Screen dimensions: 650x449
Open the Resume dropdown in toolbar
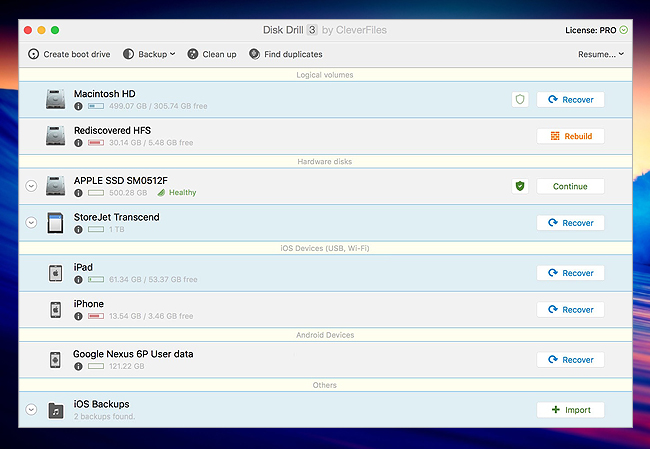601,54
